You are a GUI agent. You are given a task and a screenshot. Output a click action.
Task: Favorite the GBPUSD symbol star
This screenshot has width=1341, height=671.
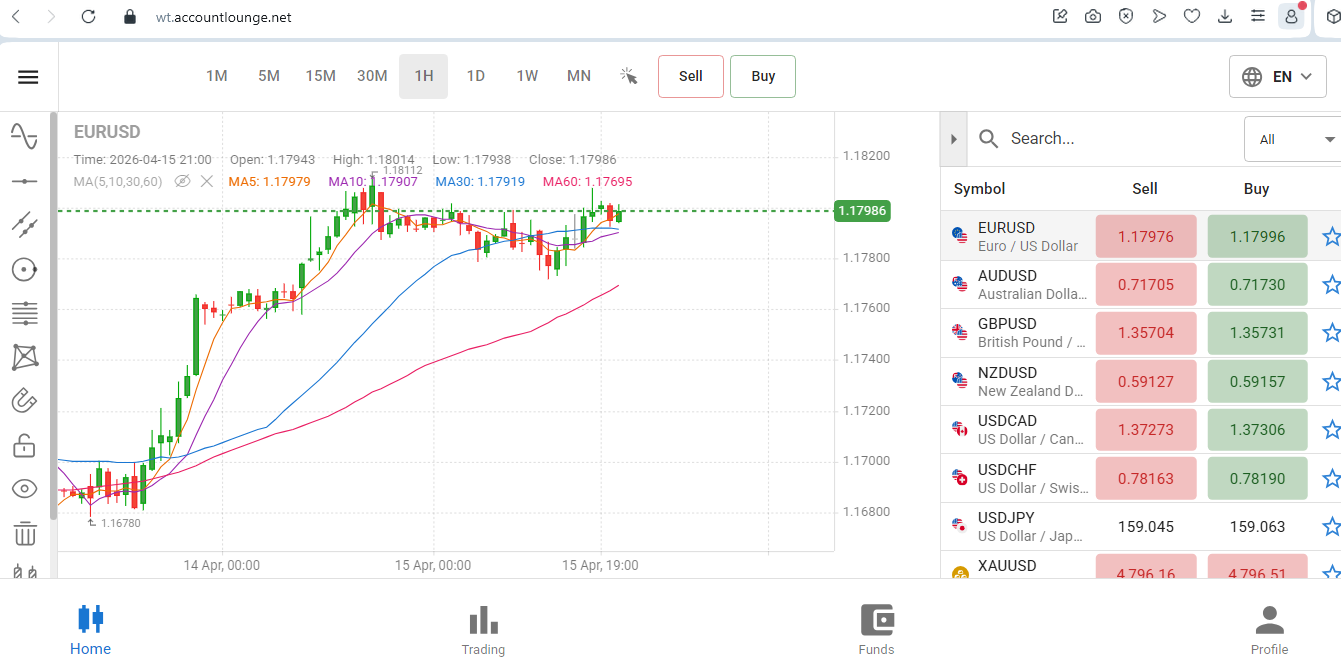1331,333
